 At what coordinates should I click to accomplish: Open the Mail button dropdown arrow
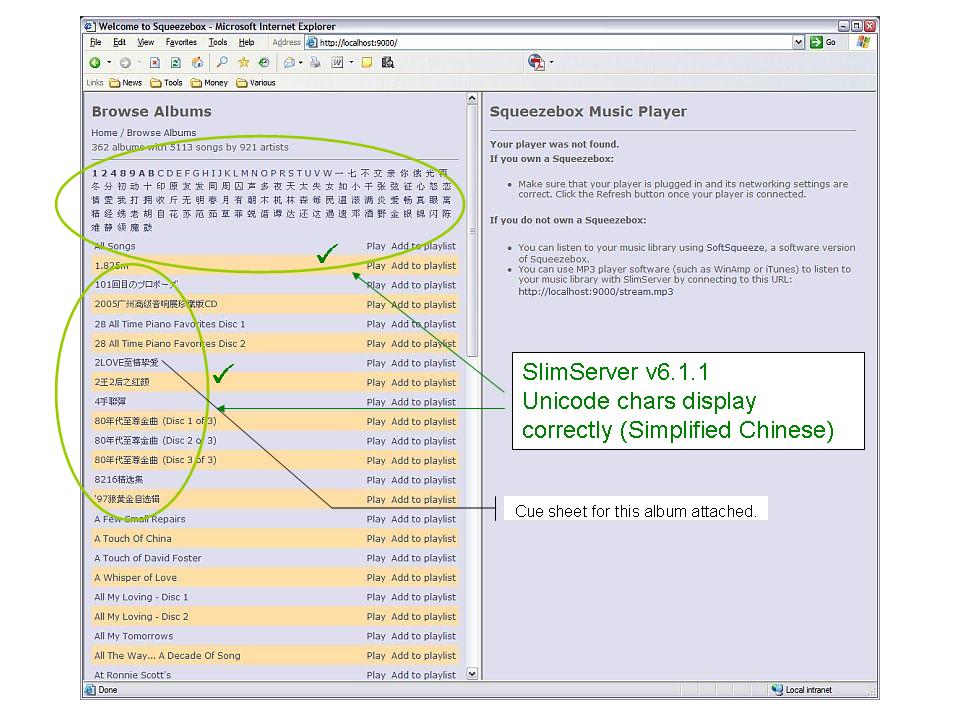tap(301, 62)
